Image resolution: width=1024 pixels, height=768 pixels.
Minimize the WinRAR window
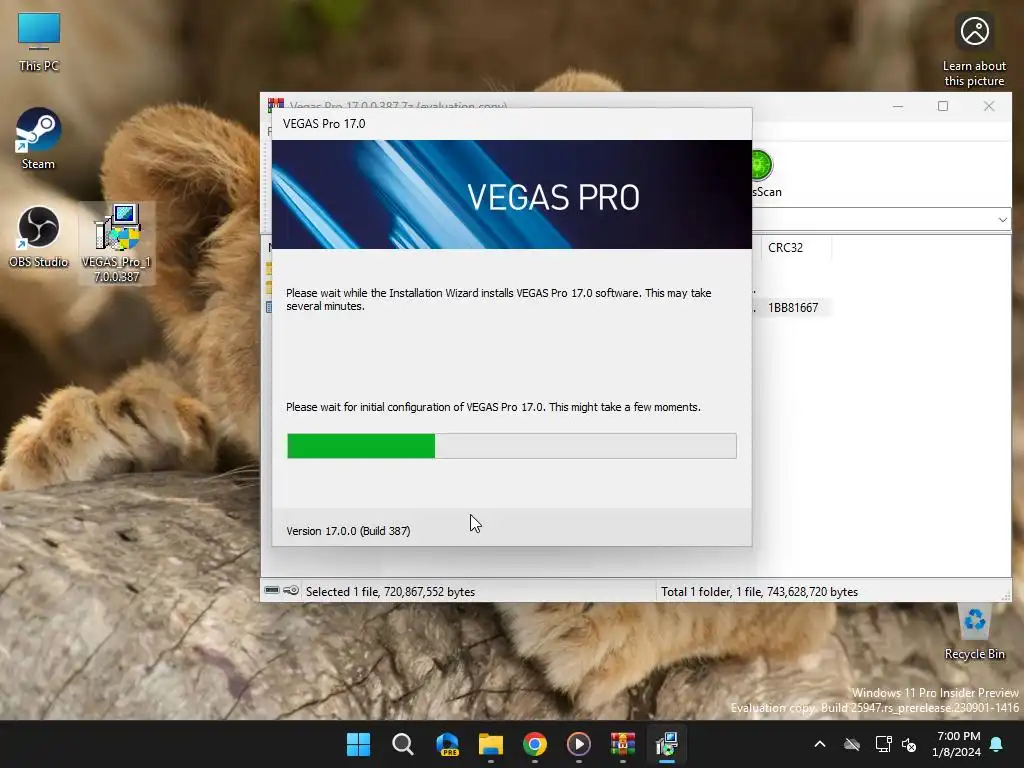pos(898,106)
